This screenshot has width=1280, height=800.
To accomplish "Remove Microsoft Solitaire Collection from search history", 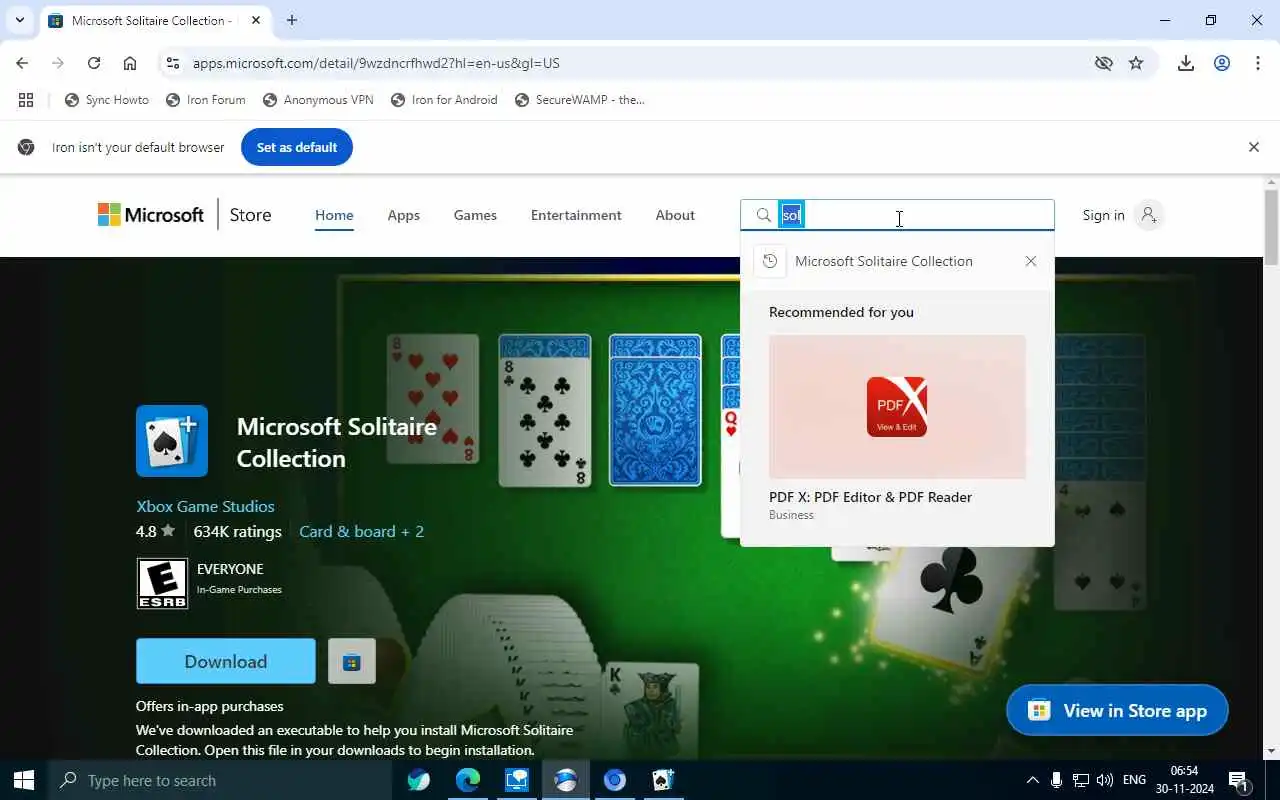I will click(1031, 261).
